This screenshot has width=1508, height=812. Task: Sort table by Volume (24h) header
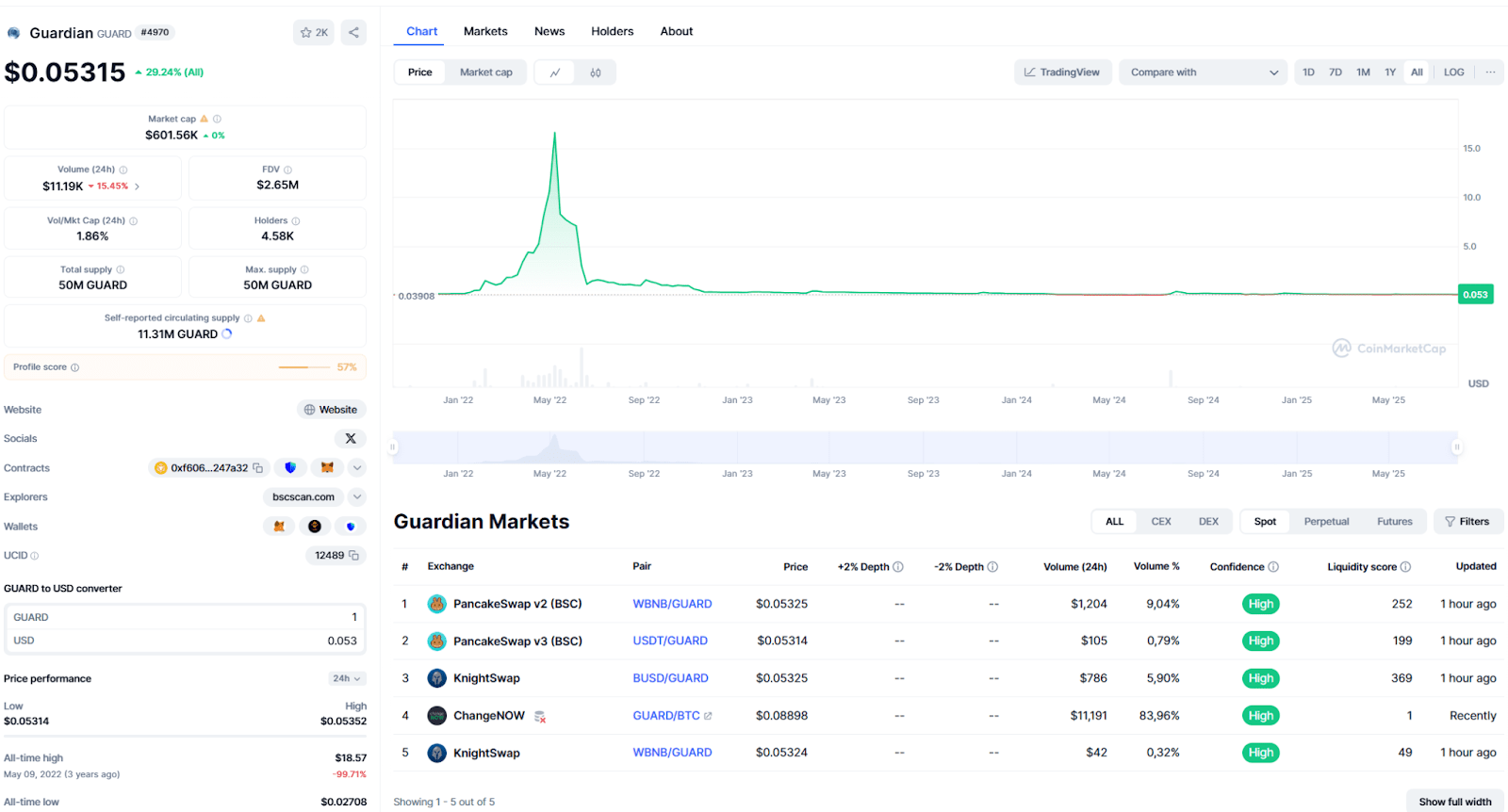1074,567
